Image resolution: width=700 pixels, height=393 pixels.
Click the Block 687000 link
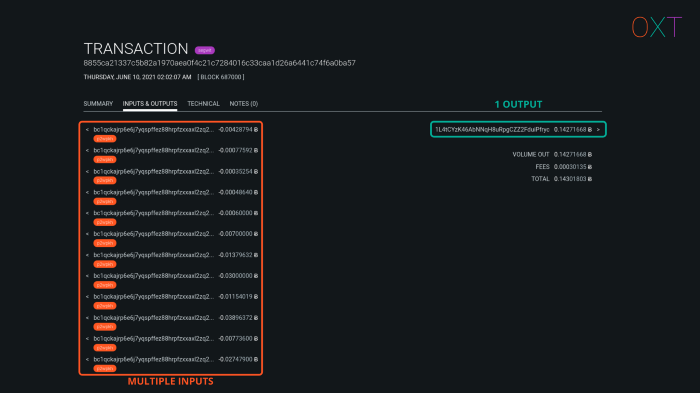(x=221, y=77)
